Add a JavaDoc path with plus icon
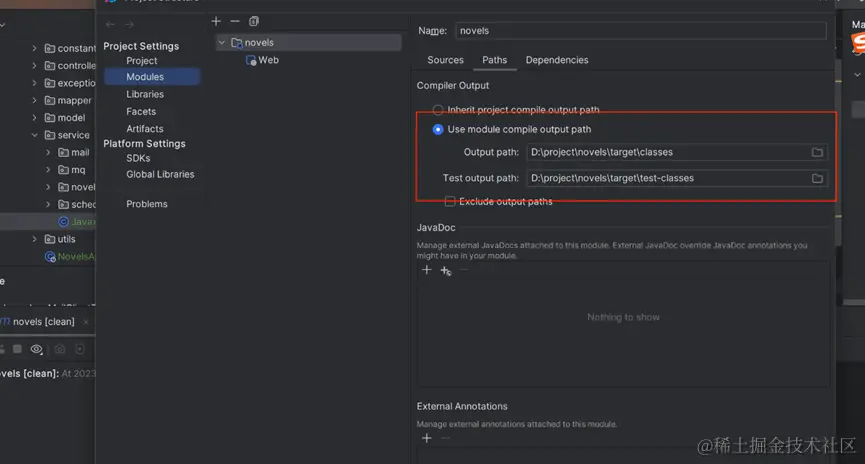Viewport: 865px width, 464px height. pos(427,270)
